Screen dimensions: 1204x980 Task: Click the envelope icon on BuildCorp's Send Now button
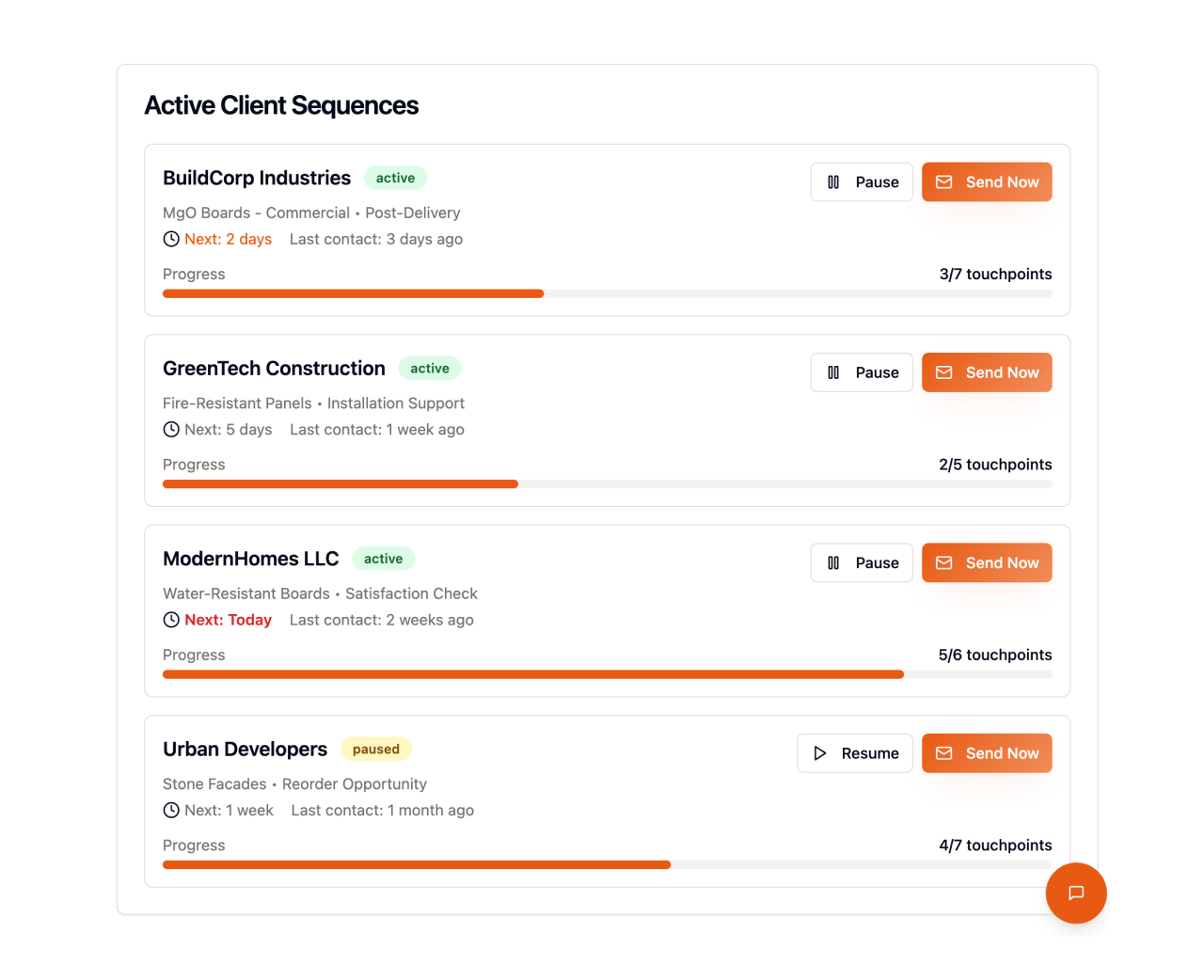click(943, 182)
